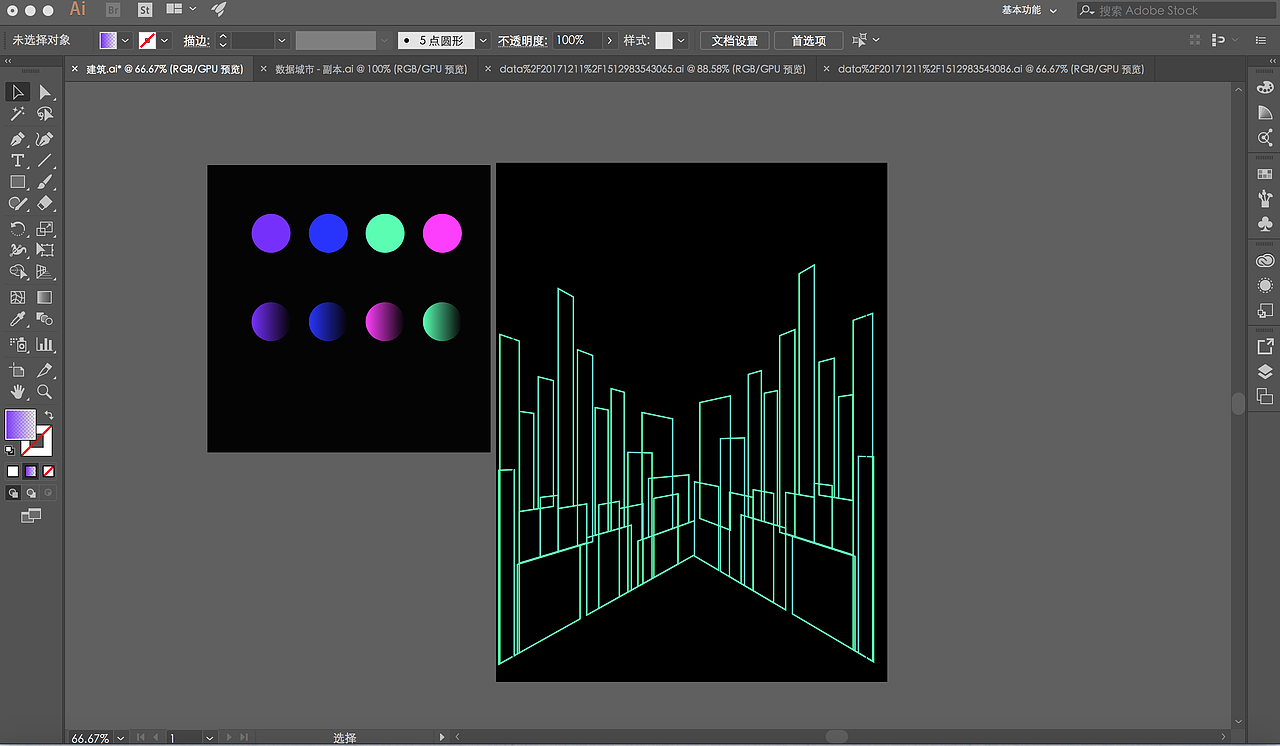Select the Eraser tool
The height and width of the screenshot is (746, 1280).
45,204
